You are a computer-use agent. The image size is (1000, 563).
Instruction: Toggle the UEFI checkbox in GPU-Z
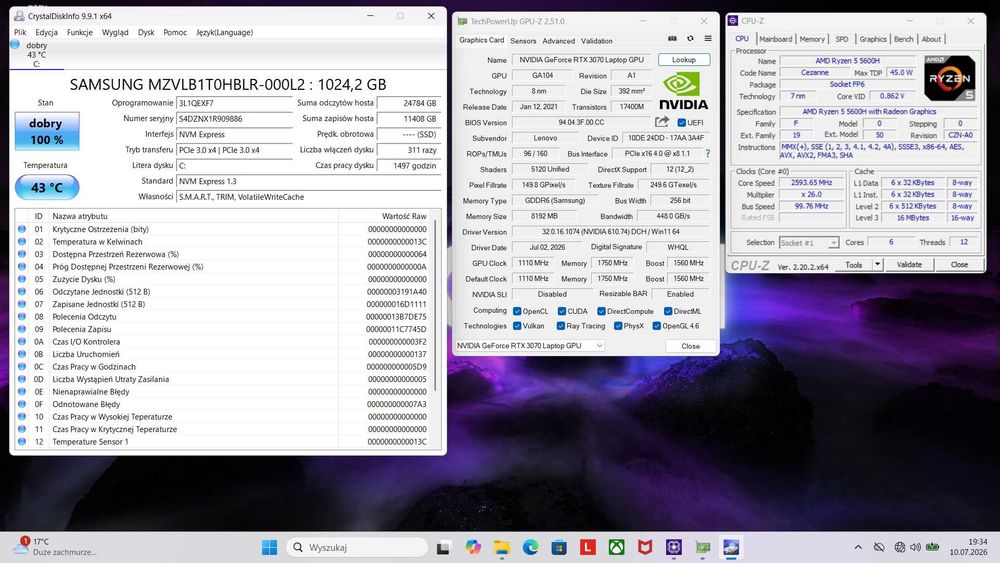tap(682, 122)
